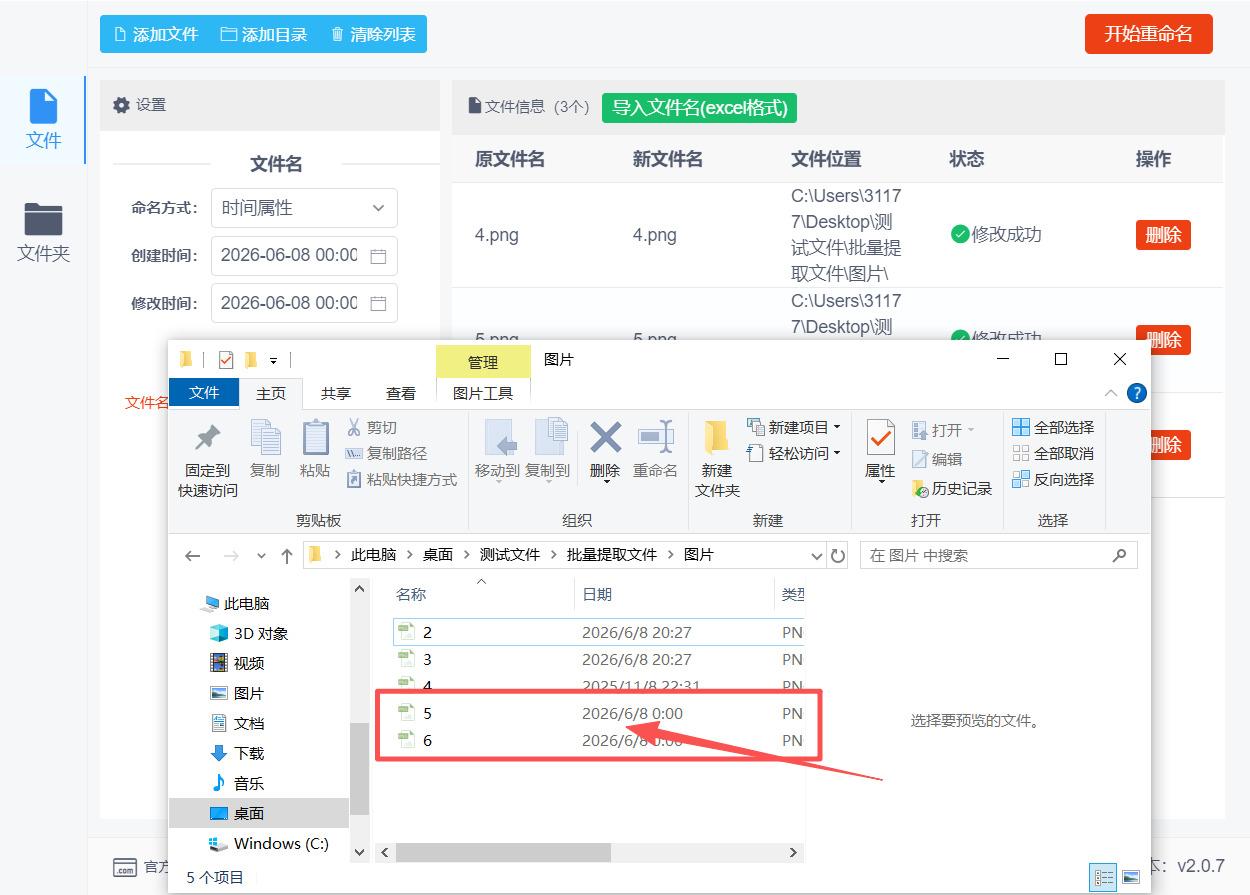The width and height of the screenshot is (1250, 895).
Task: Switch to the 查看 ribbon tab
Action: coord(401,394)
